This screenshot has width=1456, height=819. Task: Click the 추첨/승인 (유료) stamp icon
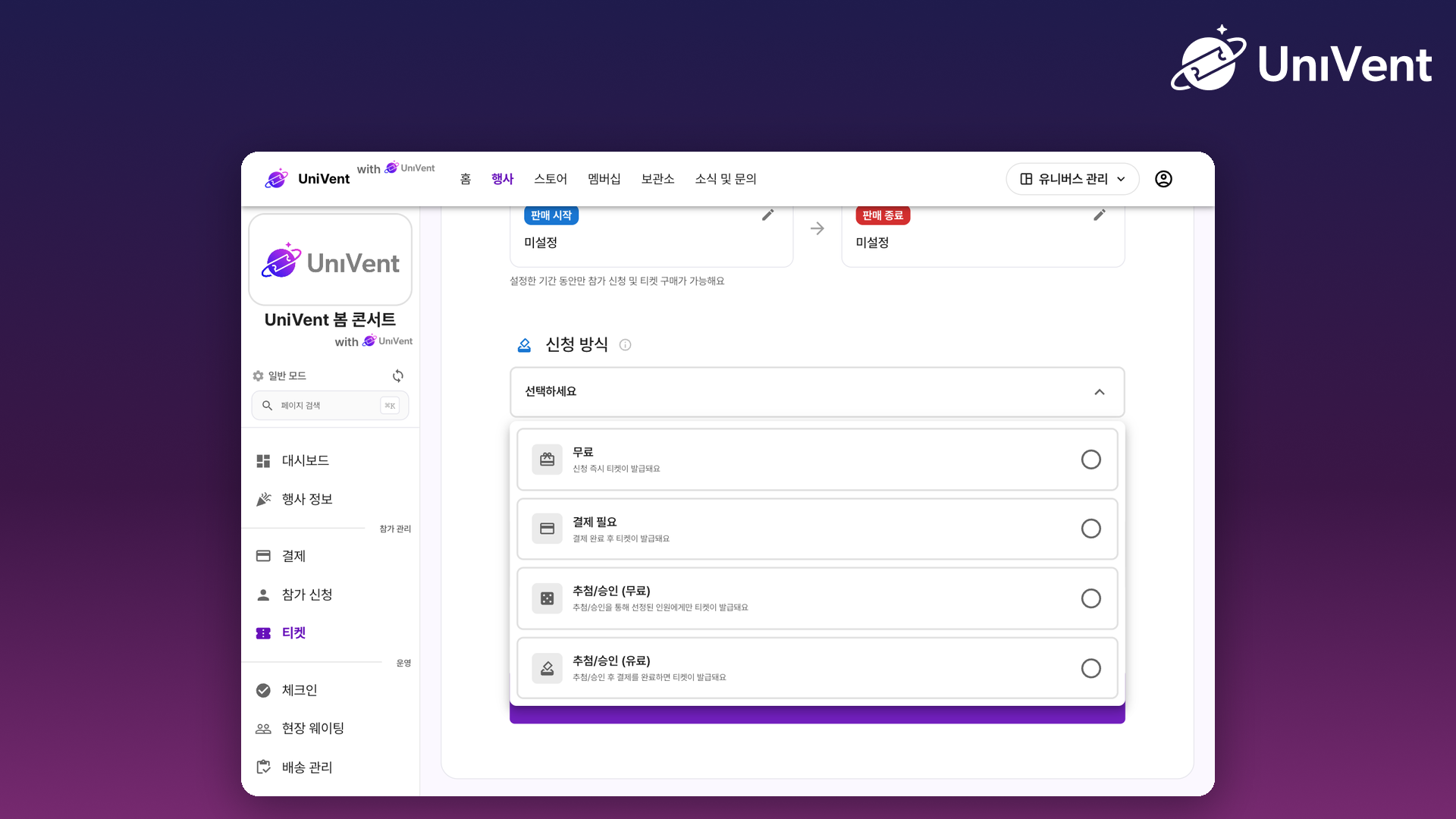tap(547, 668)
